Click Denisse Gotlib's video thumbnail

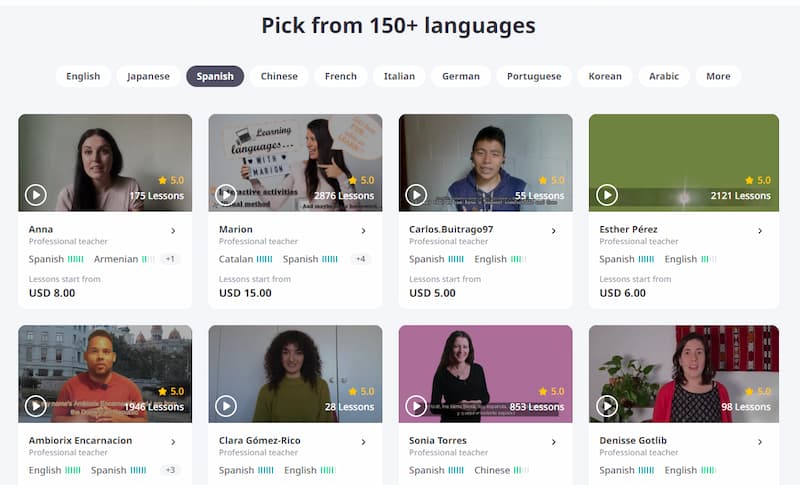point(684,374)
